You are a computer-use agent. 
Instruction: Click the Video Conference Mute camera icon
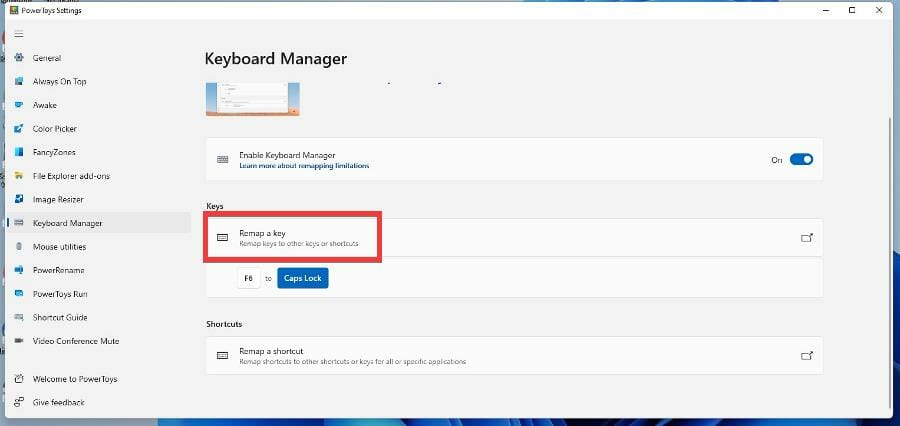click(19, 340)
